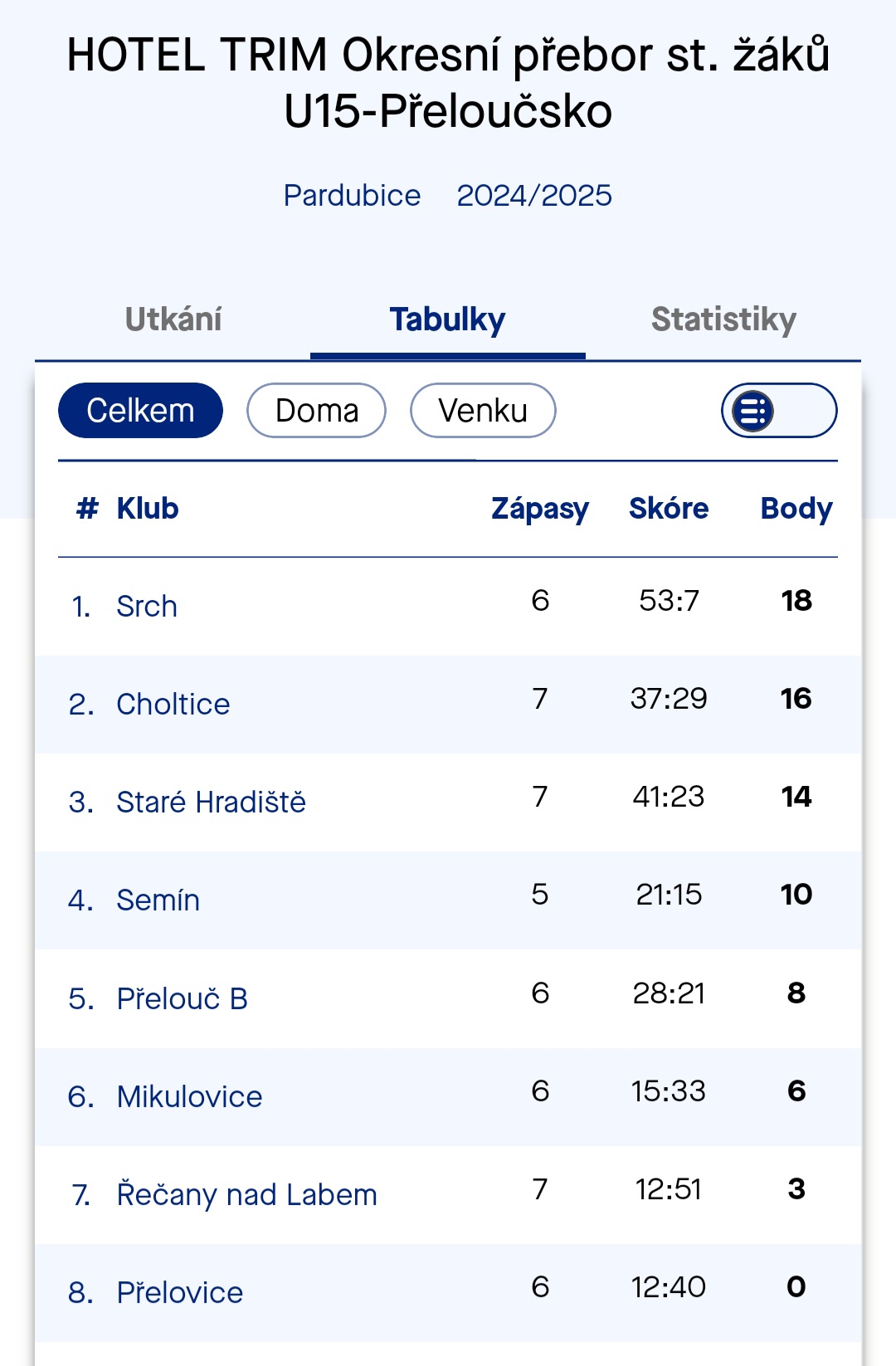The width and height of the screenshot is (896, 1366).
Task: Click the 2024/2025 season link
Action: click(534, 196)
